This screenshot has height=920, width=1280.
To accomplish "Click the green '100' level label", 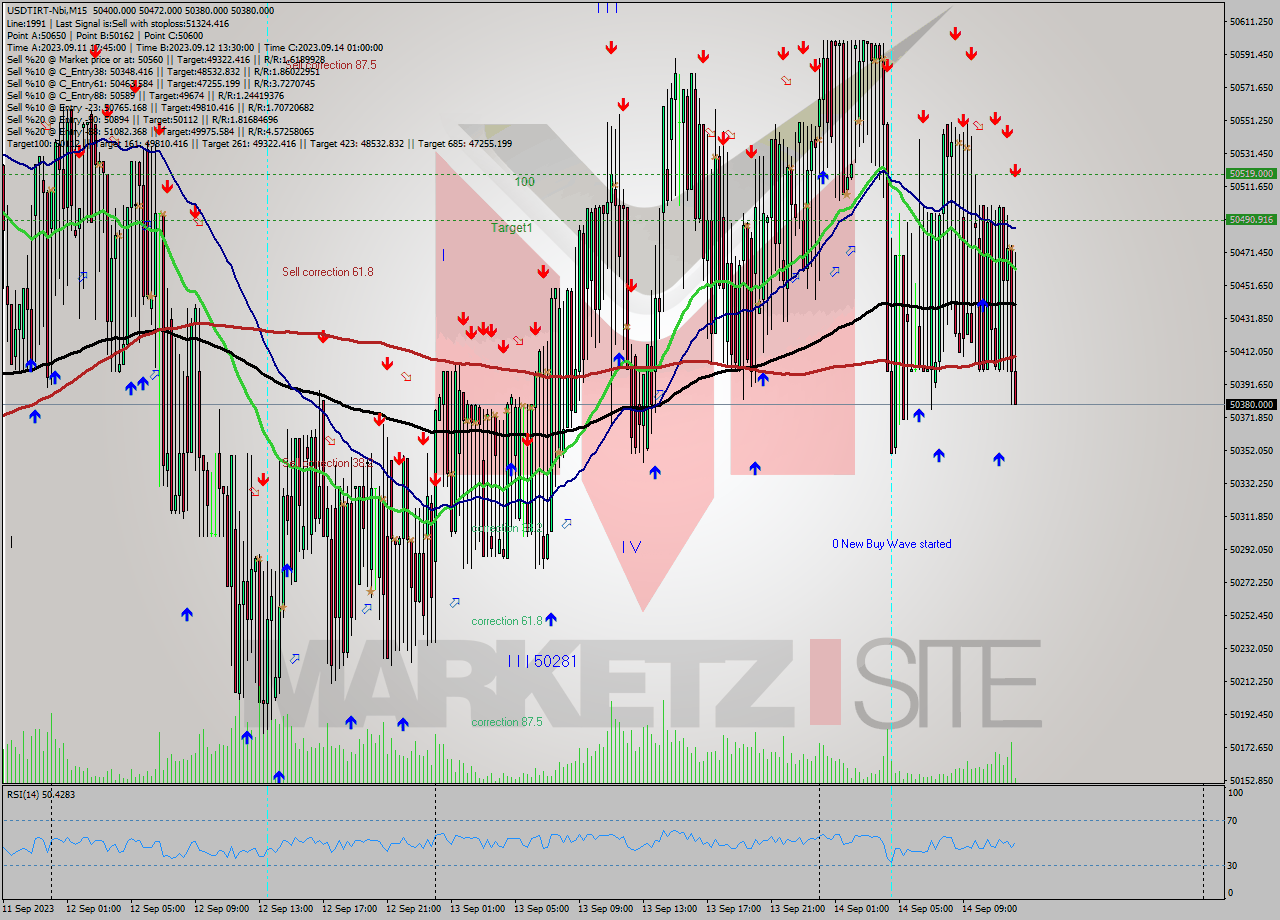I will coord(525,182).
